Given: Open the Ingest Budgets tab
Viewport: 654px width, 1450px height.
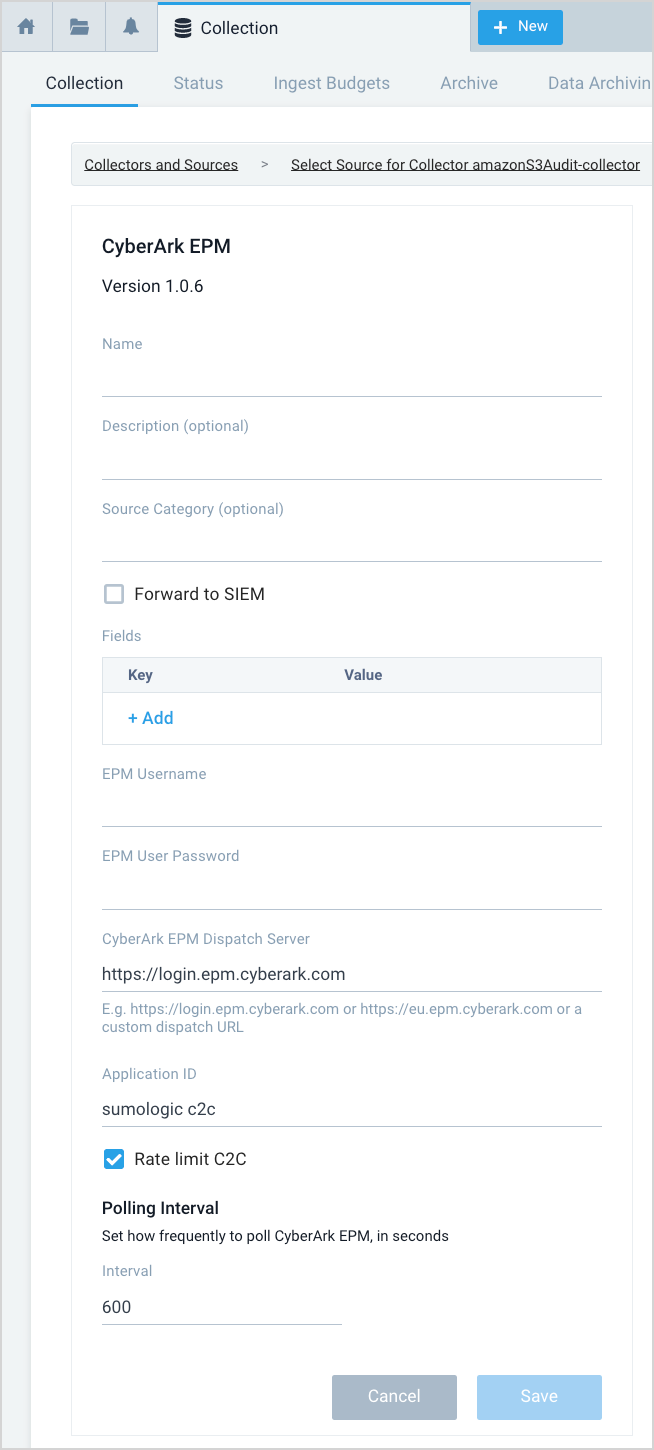Looking at the screenshot, I should 331,83.
